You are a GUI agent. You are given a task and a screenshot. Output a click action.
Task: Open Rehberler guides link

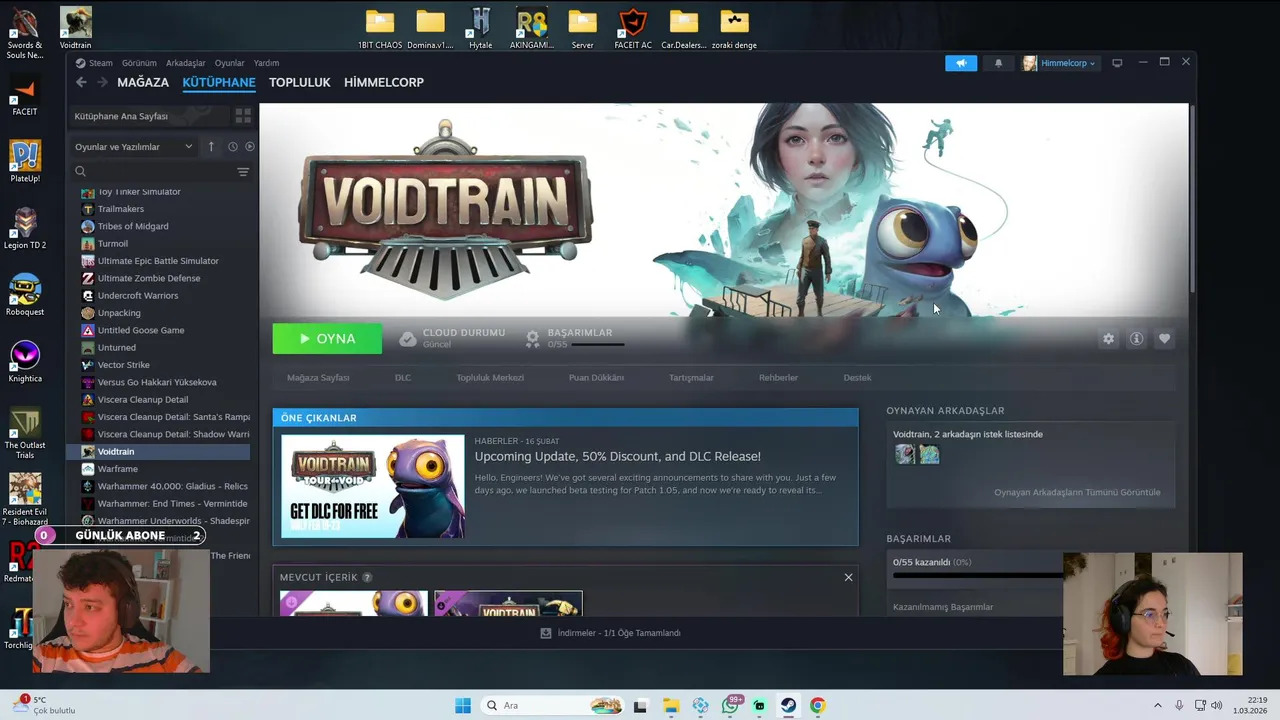(x=778, y=378)
